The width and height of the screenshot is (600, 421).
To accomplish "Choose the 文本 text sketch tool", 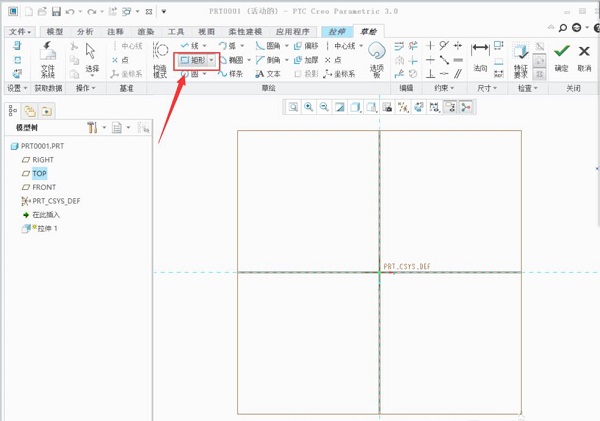I will coord(268,74).
